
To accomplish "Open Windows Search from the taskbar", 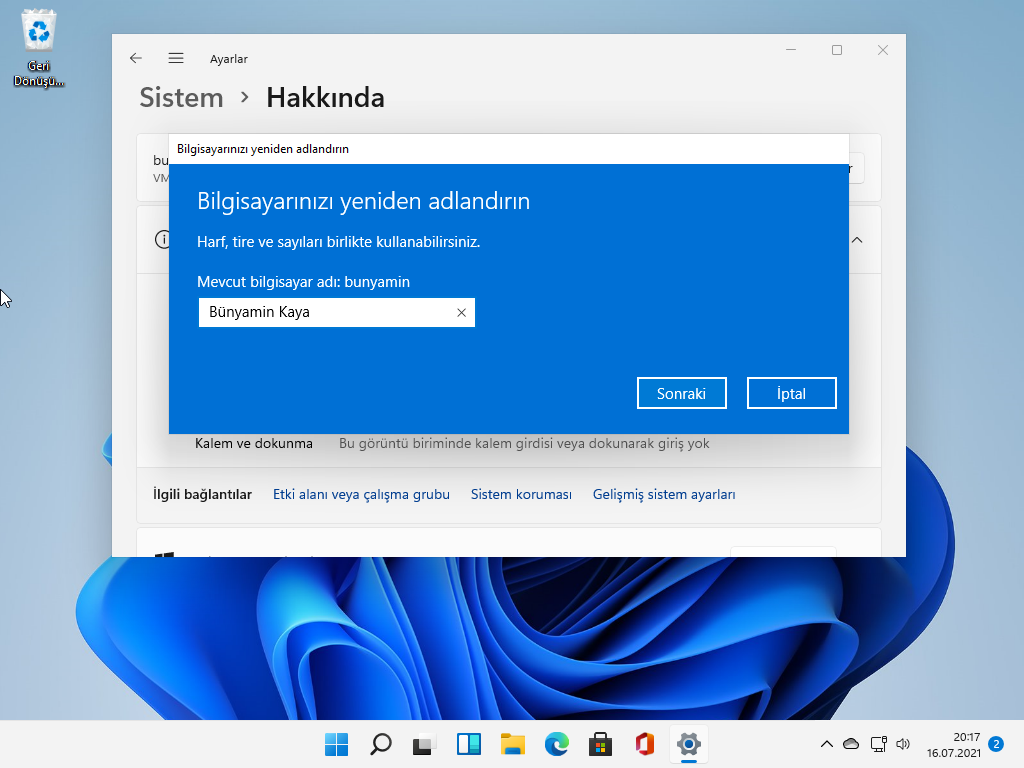I will coord(380,744).
